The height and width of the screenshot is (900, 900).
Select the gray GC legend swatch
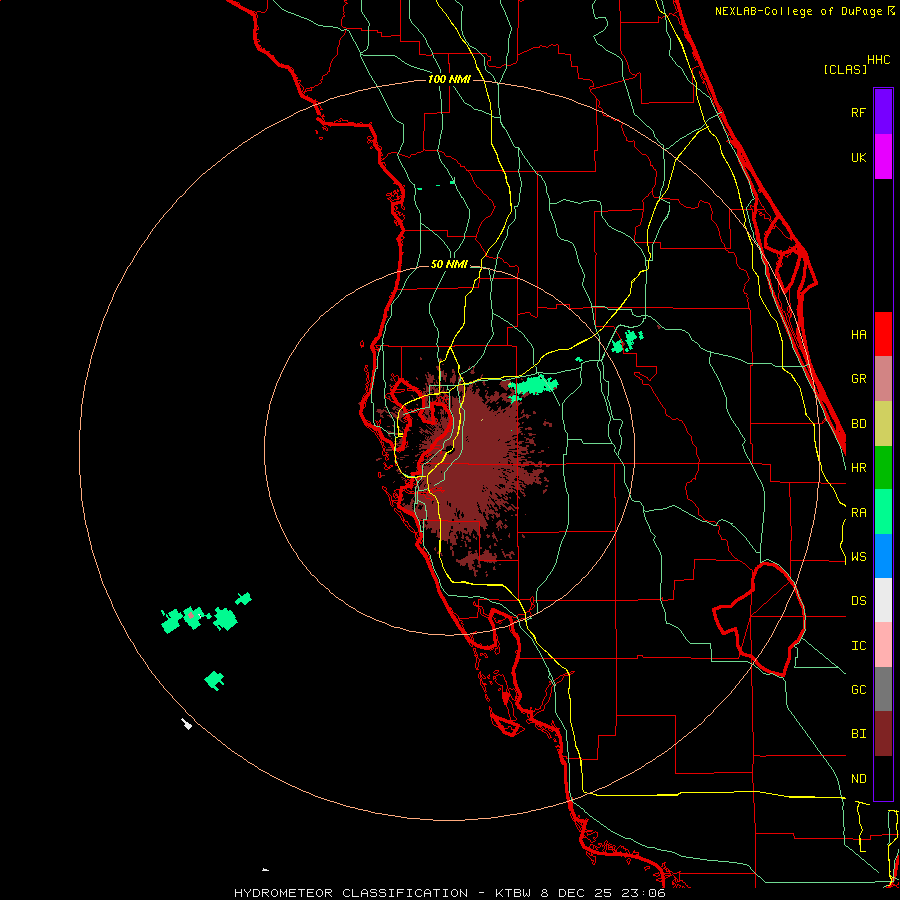click(883, 689)
